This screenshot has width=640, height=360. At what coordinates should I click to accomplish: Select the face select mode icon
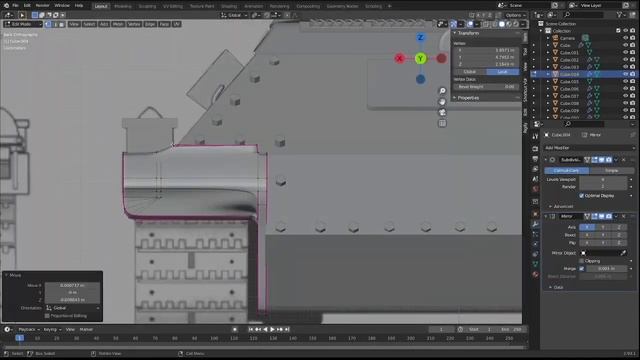(x=62, y=24)
